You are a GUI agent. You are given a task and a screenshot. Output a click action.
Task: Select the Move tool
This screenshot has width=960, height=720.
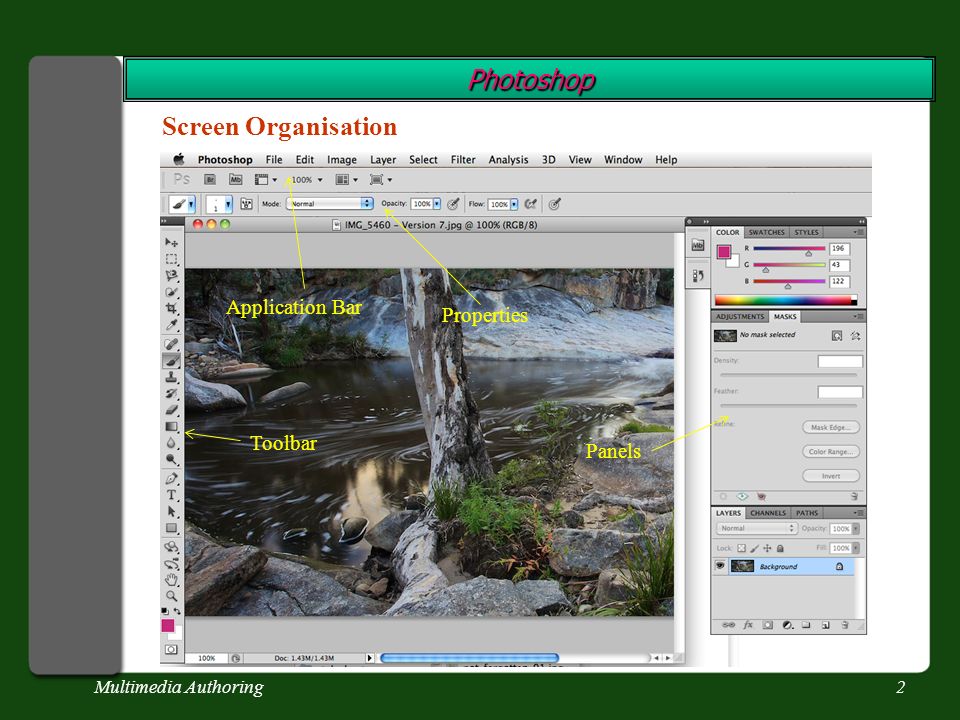point(171,242)
